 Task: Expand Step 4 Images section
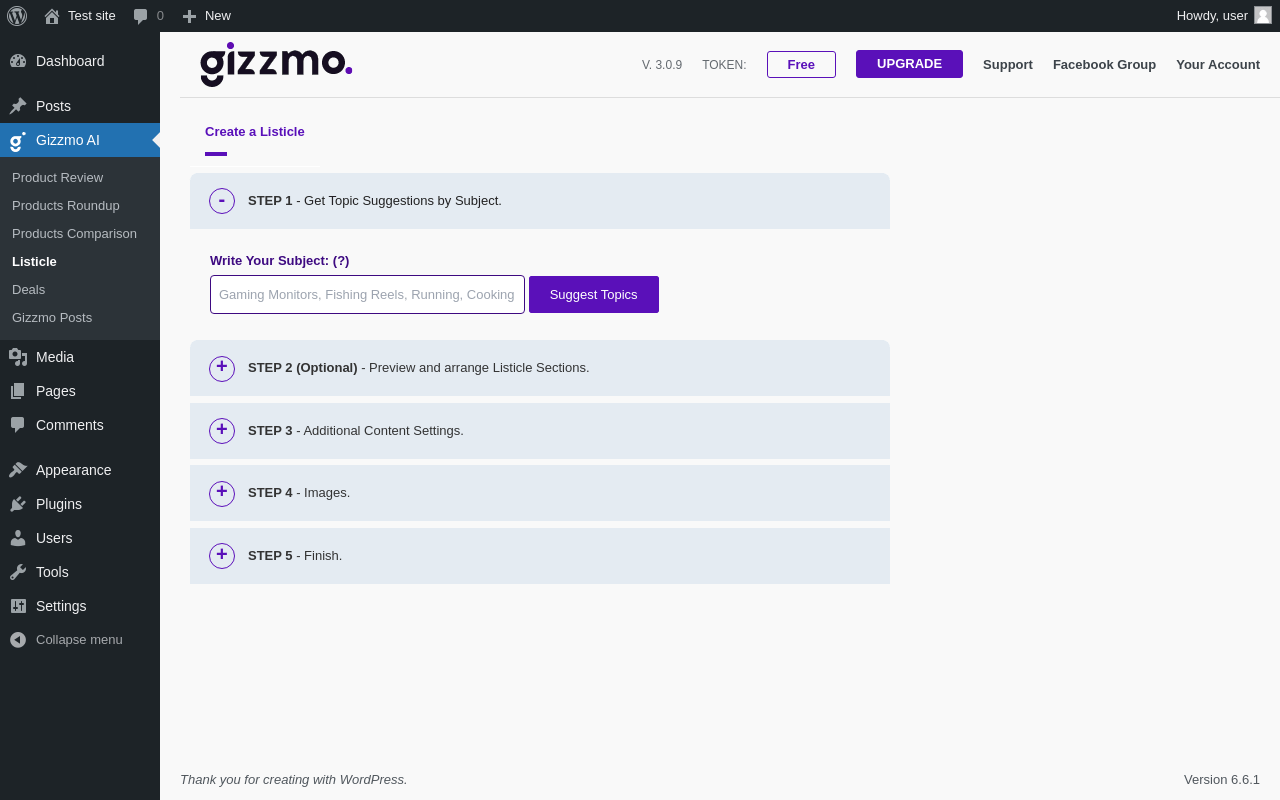click(222, 494)
